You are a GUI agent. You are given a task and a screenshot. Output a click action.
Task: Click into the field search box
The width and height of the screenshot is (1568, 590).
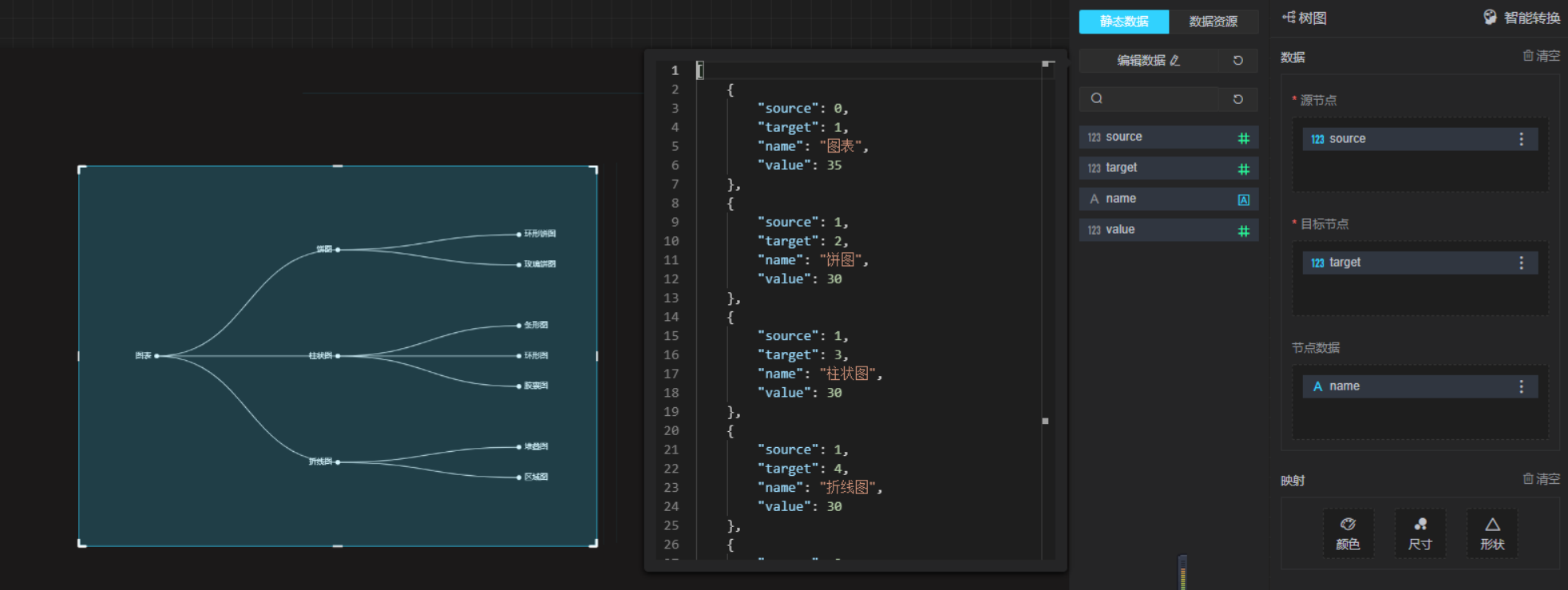pyautogui.click(x=1148, y=99)
